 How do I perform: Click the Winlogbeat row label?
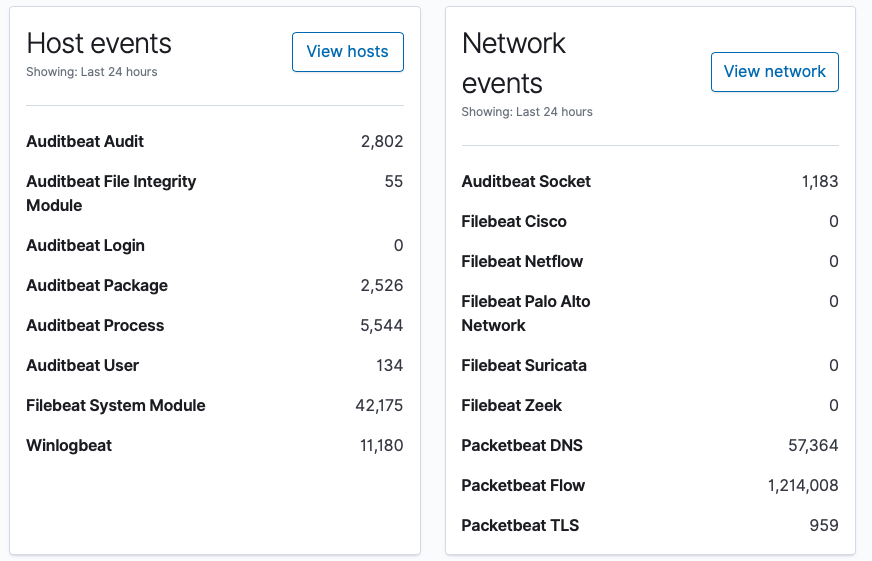click(69, 445)
